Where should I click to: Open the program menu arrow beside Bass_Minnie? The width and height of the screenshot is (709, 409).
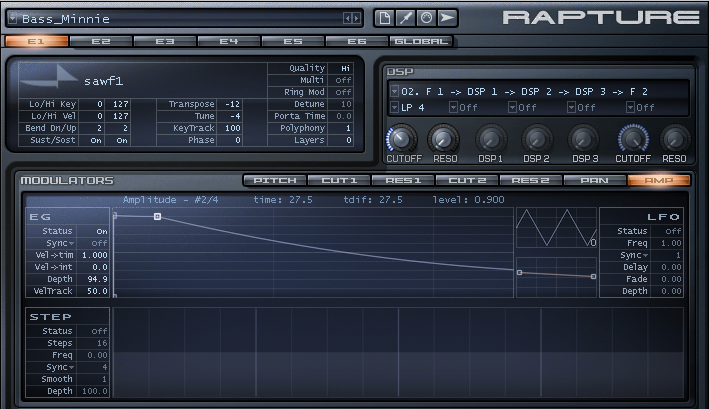pos(12,19)
